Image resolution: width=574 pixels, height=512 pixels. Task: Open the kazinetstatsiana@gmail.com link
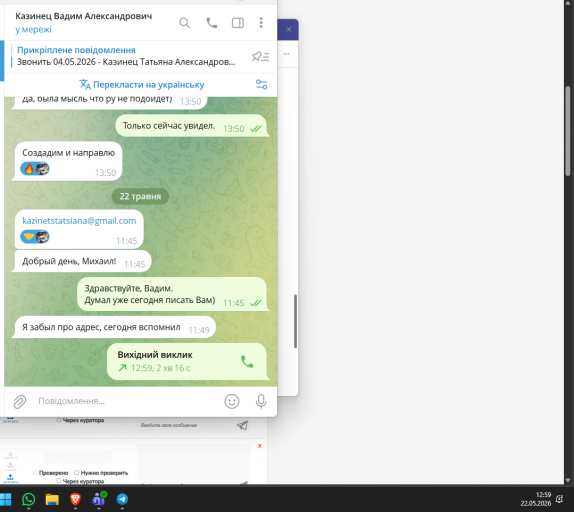pos(79,221)
